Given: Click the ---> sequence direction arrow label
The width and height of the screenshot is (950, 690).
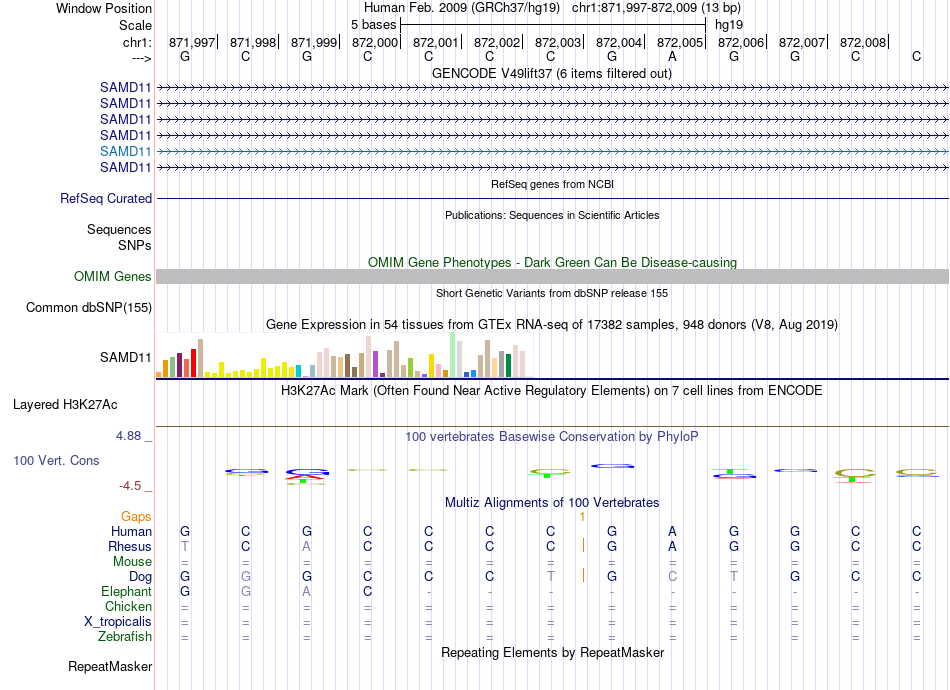Looking at the screenshot, I should (x=141, y=58).
